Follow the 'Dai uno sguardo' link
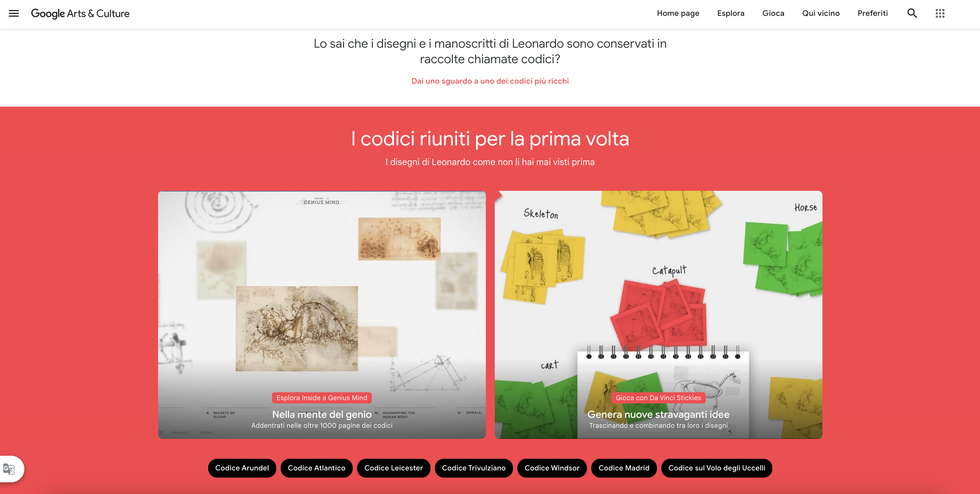The width and height of the screenshot is (980, 494). click(490, 81)
